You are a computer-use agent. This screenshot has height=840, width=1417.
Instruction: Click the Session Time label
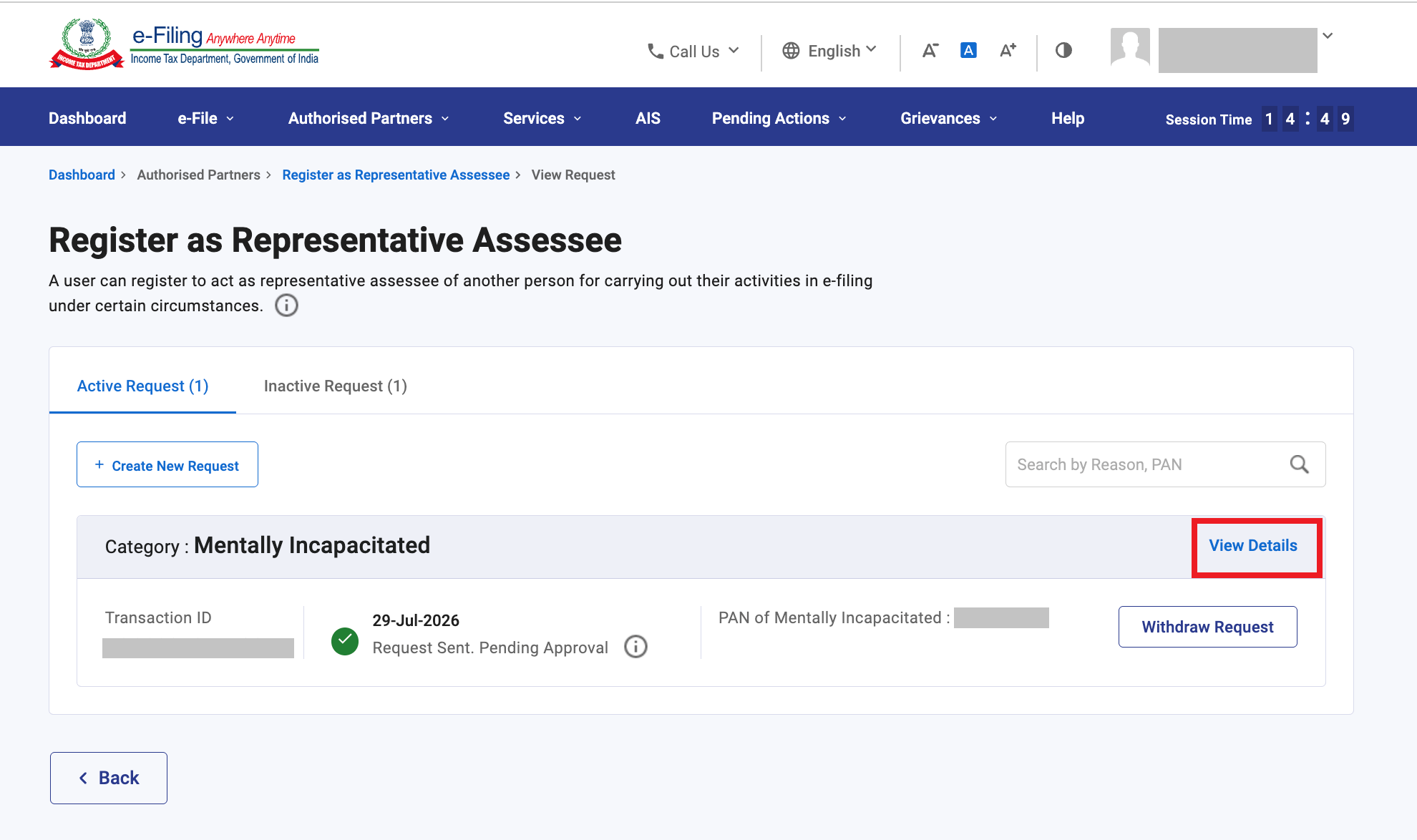click(x=1209, y=119)
